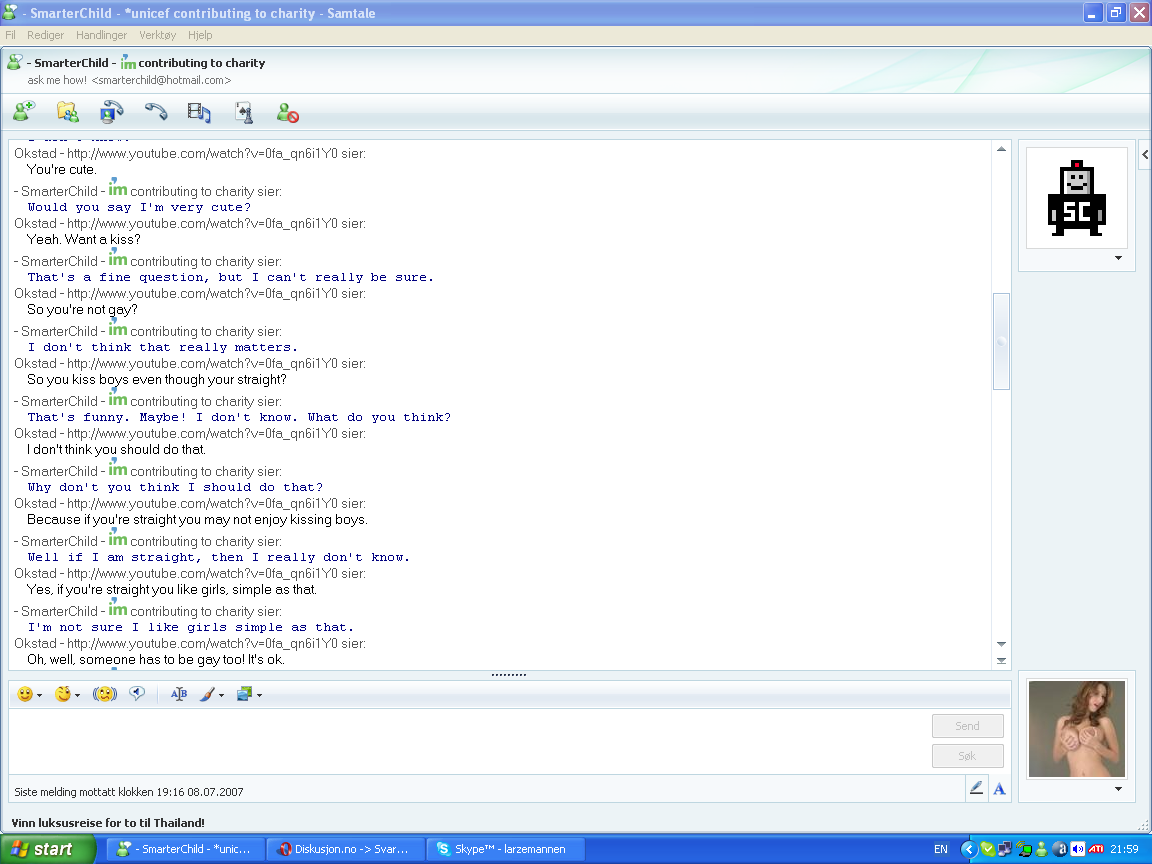Start a voice call phone icon
Viewport: 1152px width, 864px height.
156,112
